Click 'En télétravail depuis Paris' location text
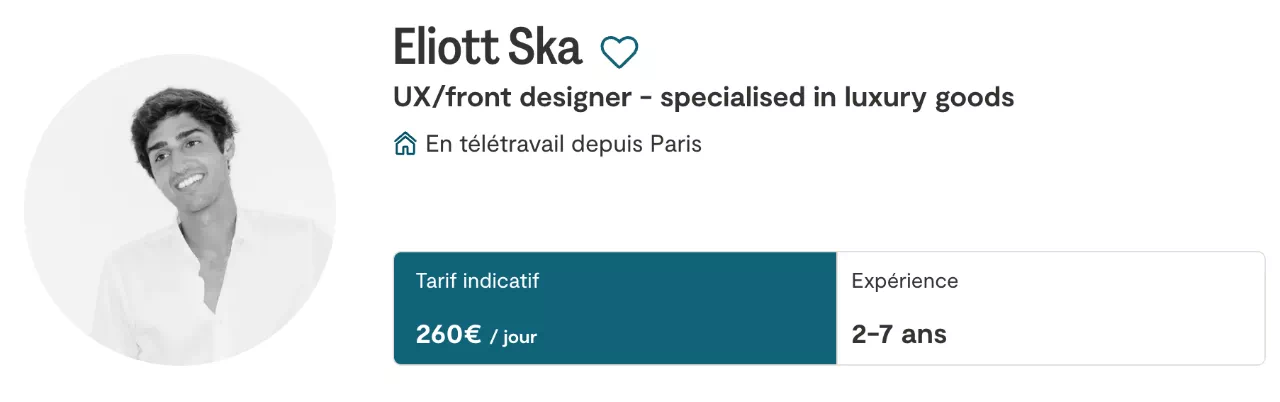 coord(563,144)
